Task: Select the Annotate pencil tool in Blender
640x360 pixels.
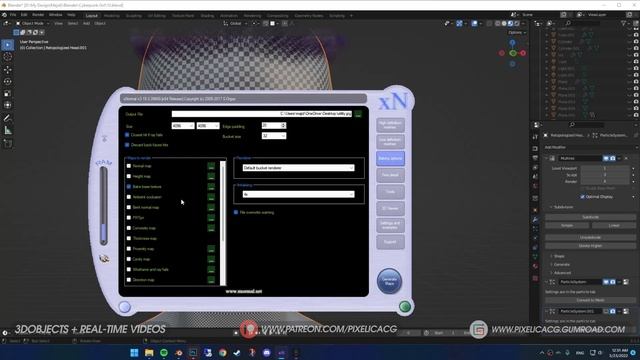Action: click(8, 118)
